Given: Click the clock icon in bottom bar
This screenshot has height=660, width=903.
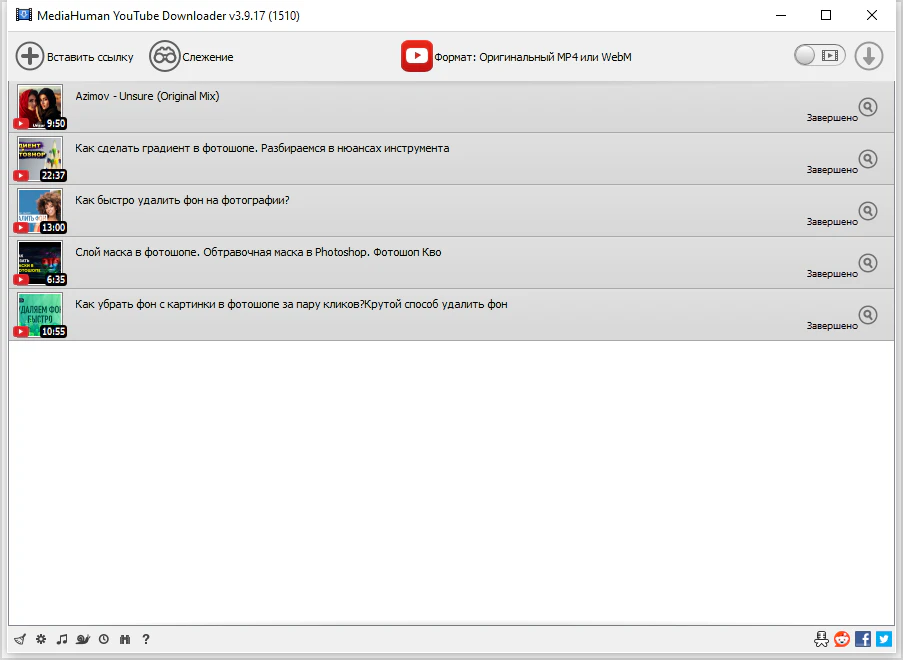Looking at the screenshot, I should tap(104, 639).
